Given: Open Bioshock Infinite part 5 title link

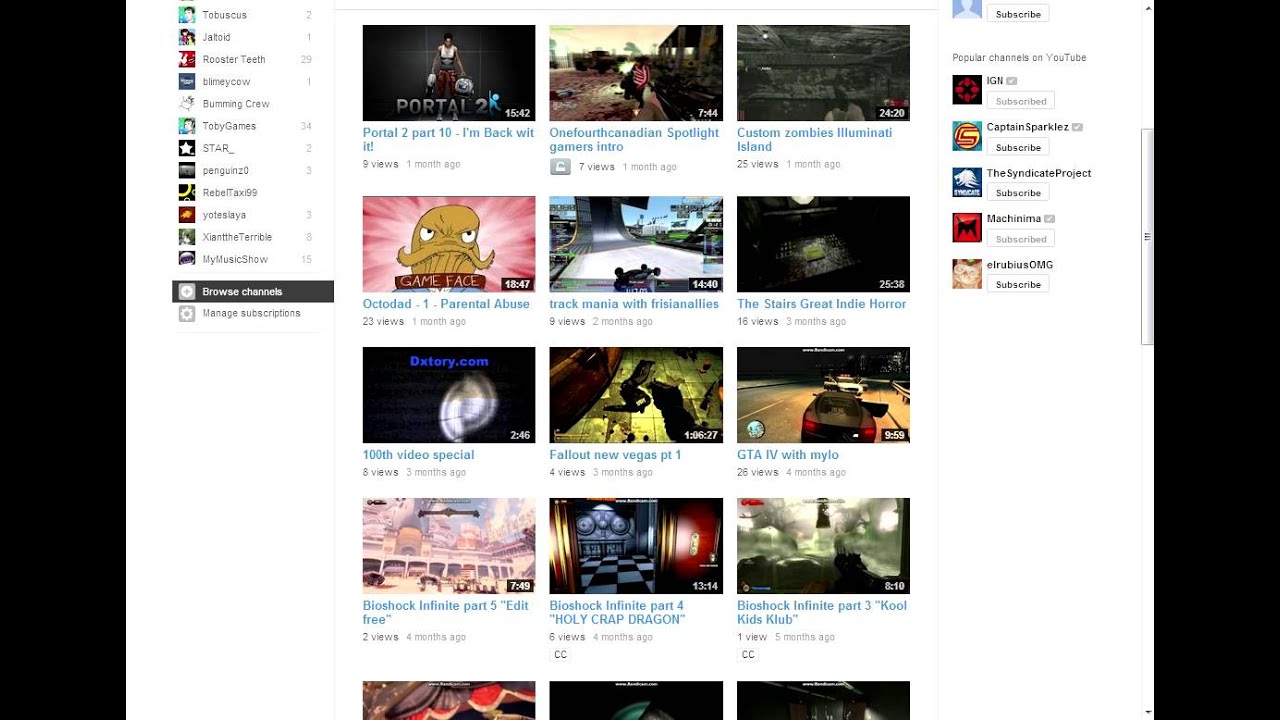Looking at the screenshot, I should [446, 612].
